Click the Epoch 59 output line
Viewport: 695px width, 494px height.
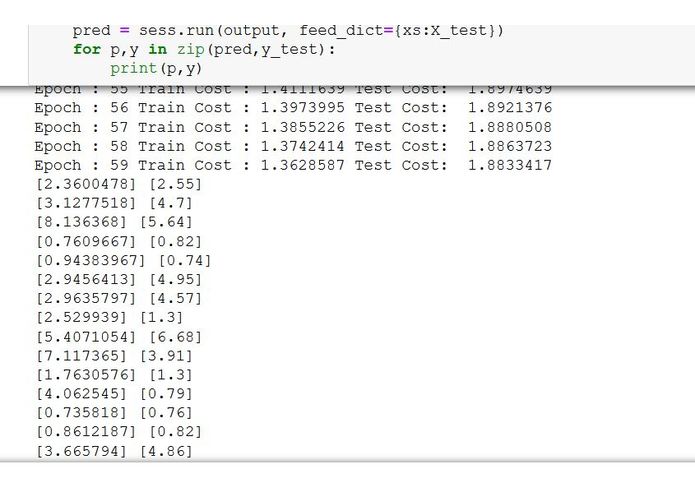[293, 165]
